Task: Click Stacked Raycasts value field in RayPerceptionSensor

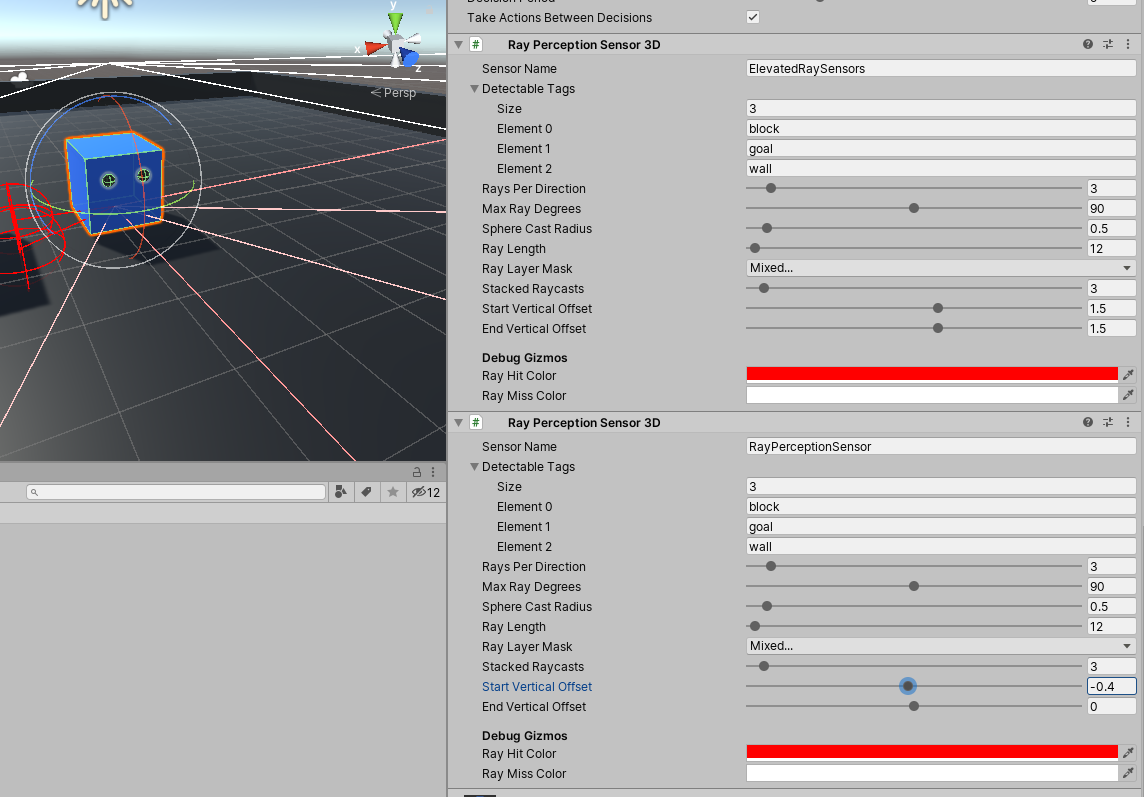Action: click(1111, 666)
